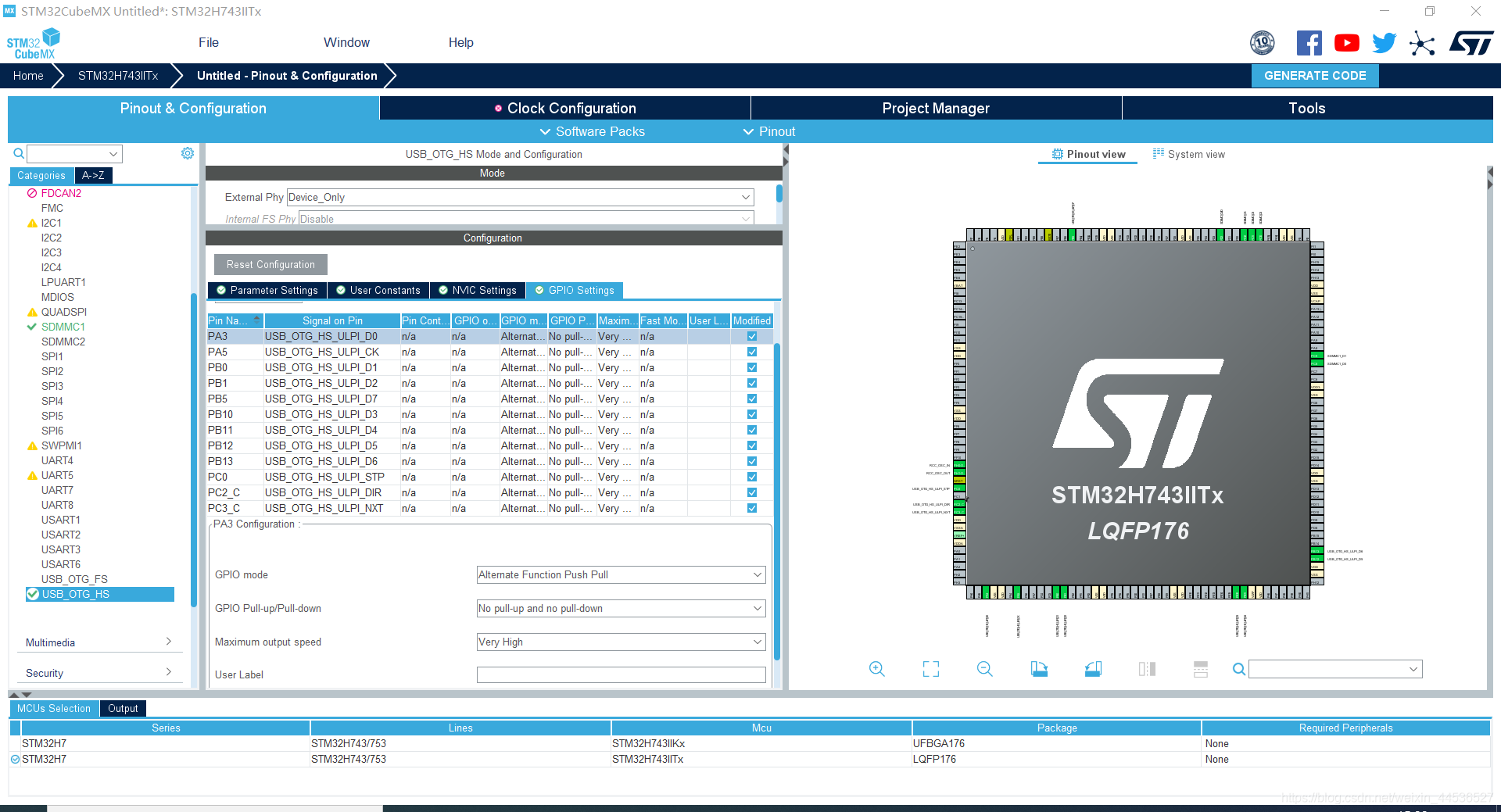
Task: Click the rotate-clockwise icon under the chip
Action: coord(1039,669)
